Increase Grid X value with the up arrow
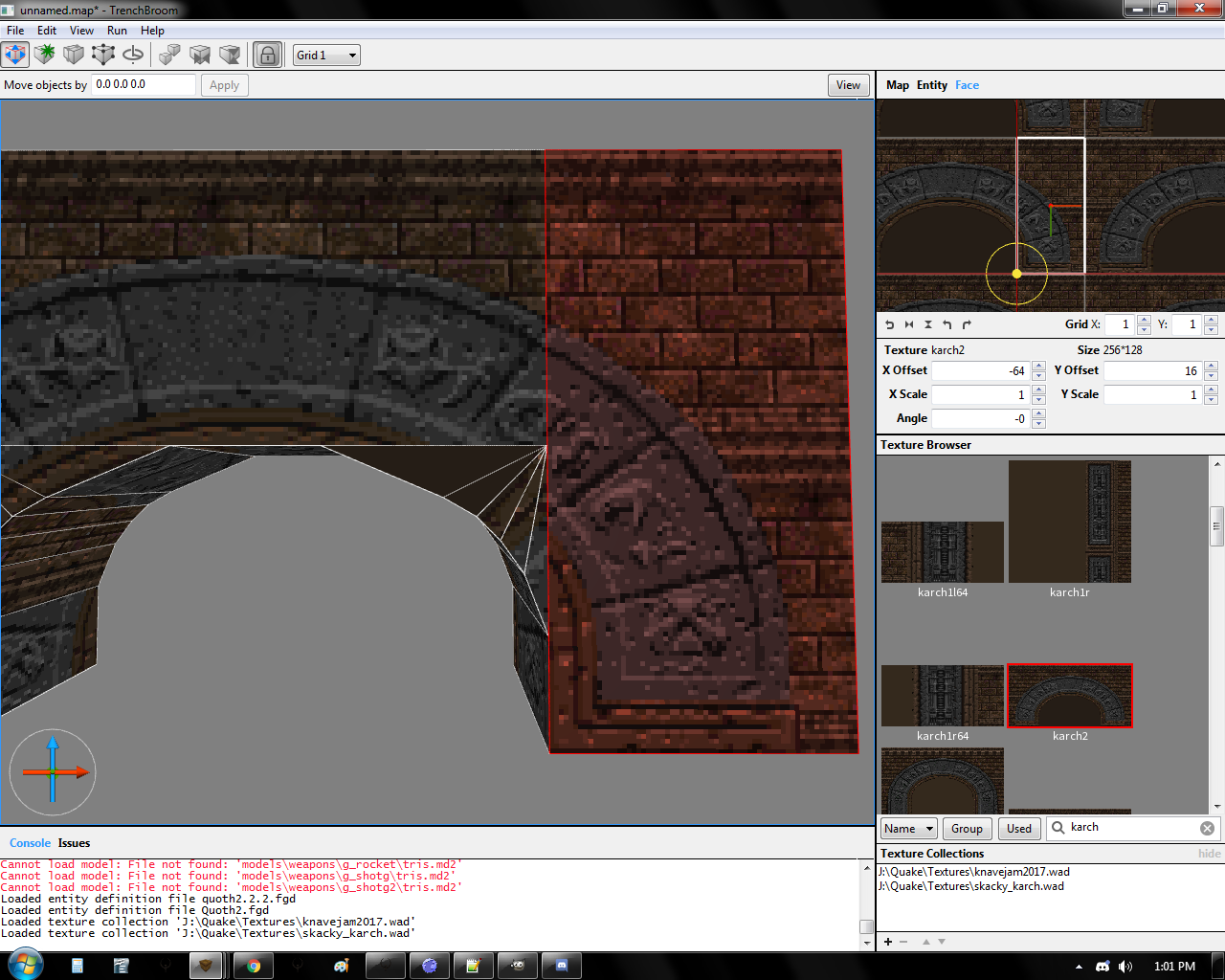 (1144, 320)
